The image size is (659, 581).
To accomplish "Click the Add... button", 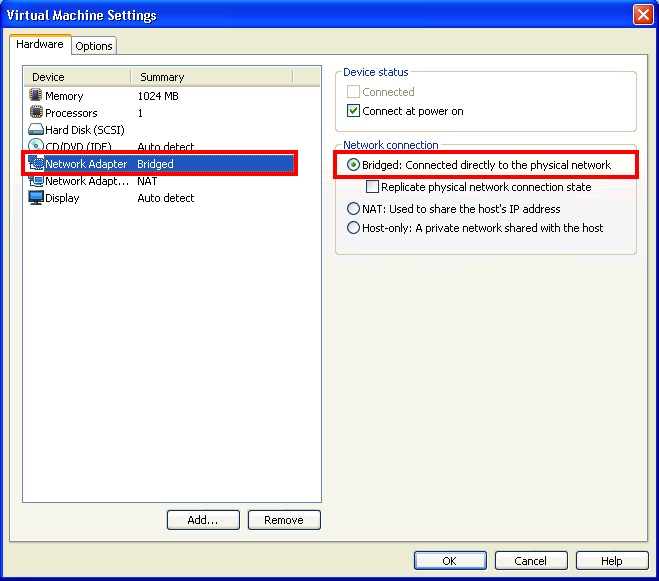I will tap(204, 520).
